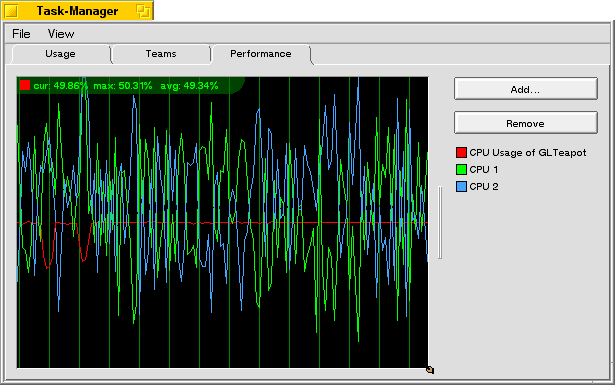Click the Remove button
The image size is (615, 385).
[526, 123]
